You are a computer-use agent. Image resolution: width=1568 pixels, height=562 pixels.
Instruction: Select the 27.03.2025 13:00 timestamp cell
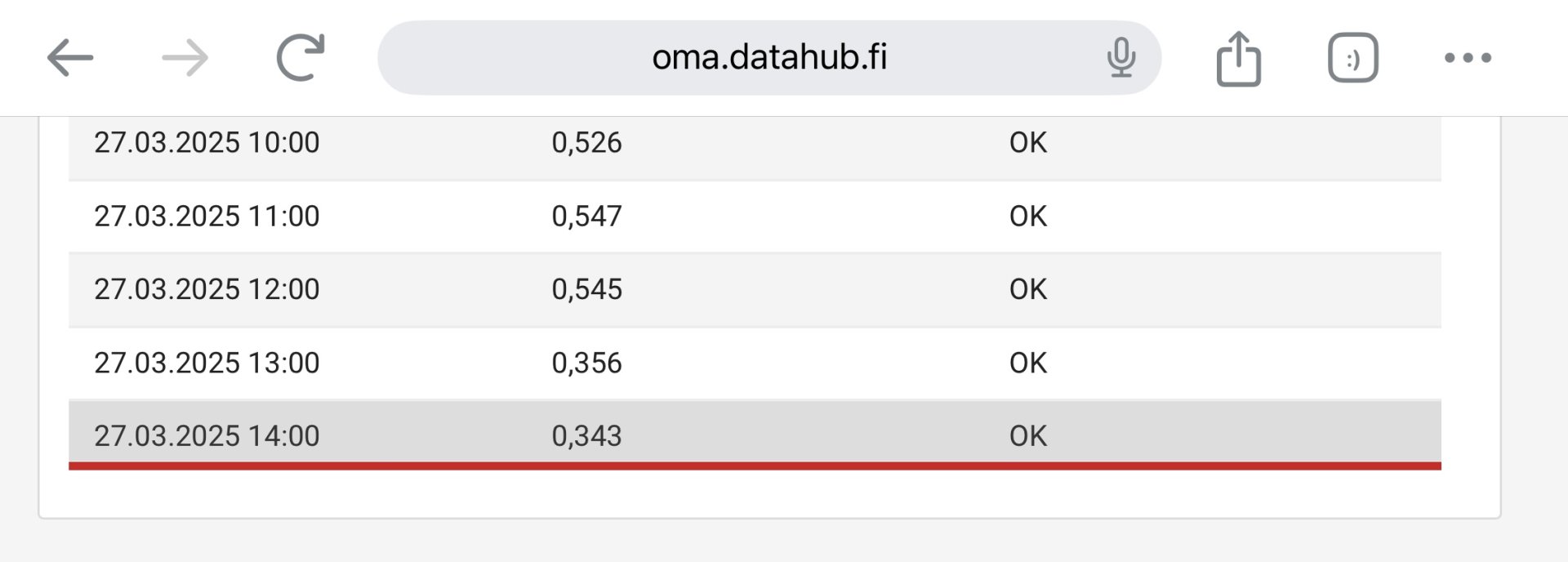pyautogui.click(x=207, y=363)
